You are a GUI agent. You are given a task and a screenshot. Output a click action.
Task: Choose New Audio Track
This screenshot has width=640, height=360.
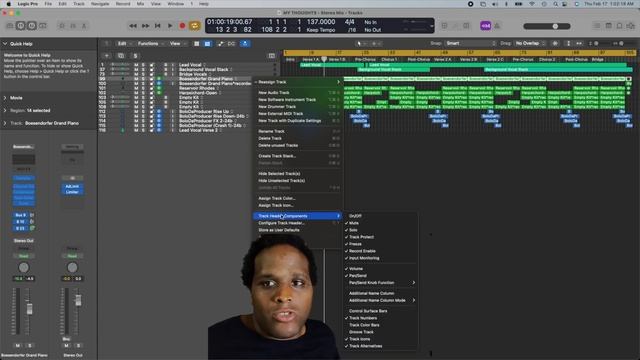(297, 93)
